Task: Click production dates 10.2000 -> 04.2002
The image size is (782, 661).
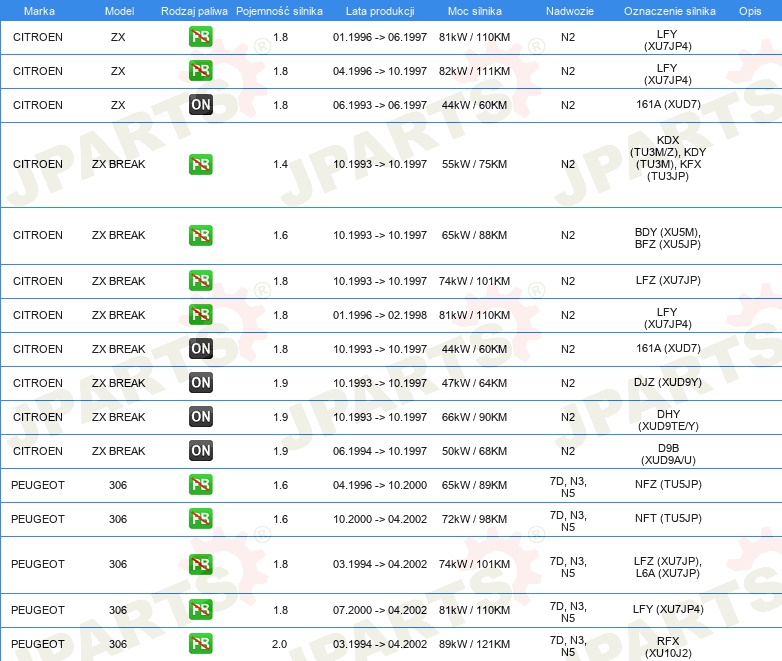Action: (x=380, y=518)
